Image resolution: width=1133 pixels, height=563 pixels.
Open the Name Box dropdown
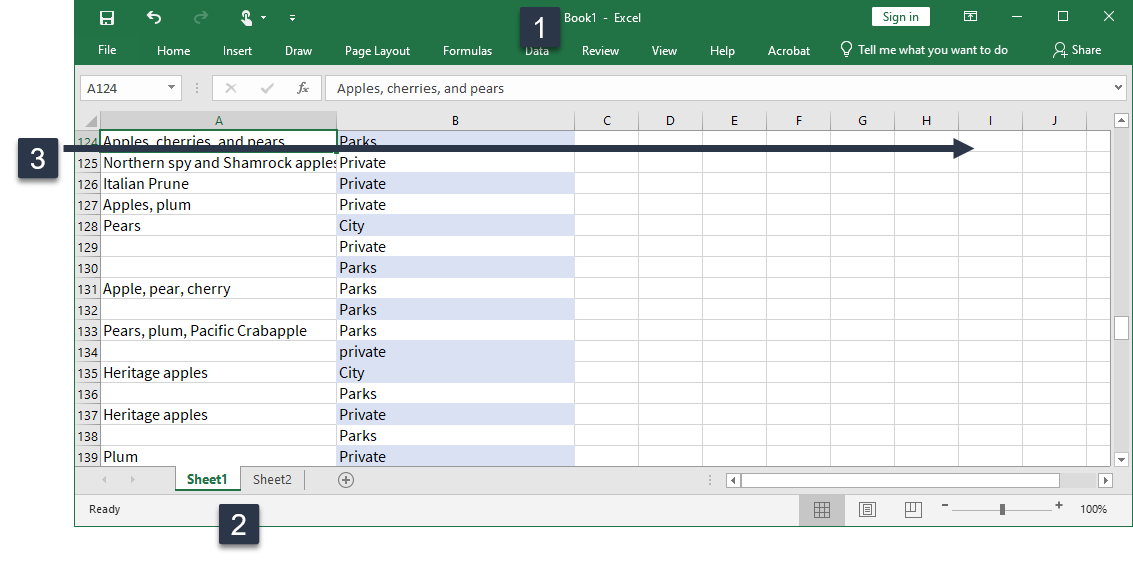tap(171, 88)
